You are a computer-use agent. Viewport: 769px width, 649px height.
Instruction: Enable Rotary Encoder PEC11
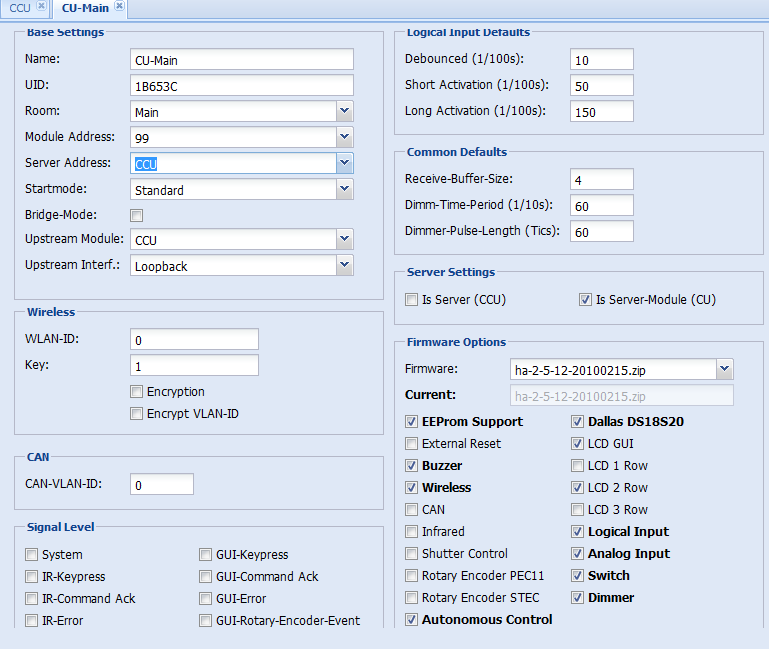pyautogui.click(x=411, y=575)
